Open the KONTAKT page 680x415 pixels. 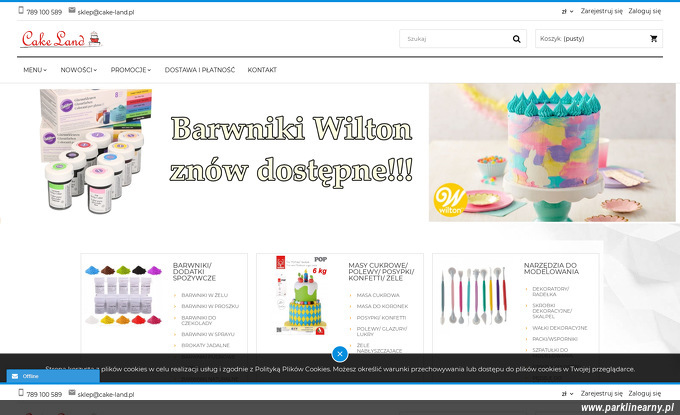(262, 70)
